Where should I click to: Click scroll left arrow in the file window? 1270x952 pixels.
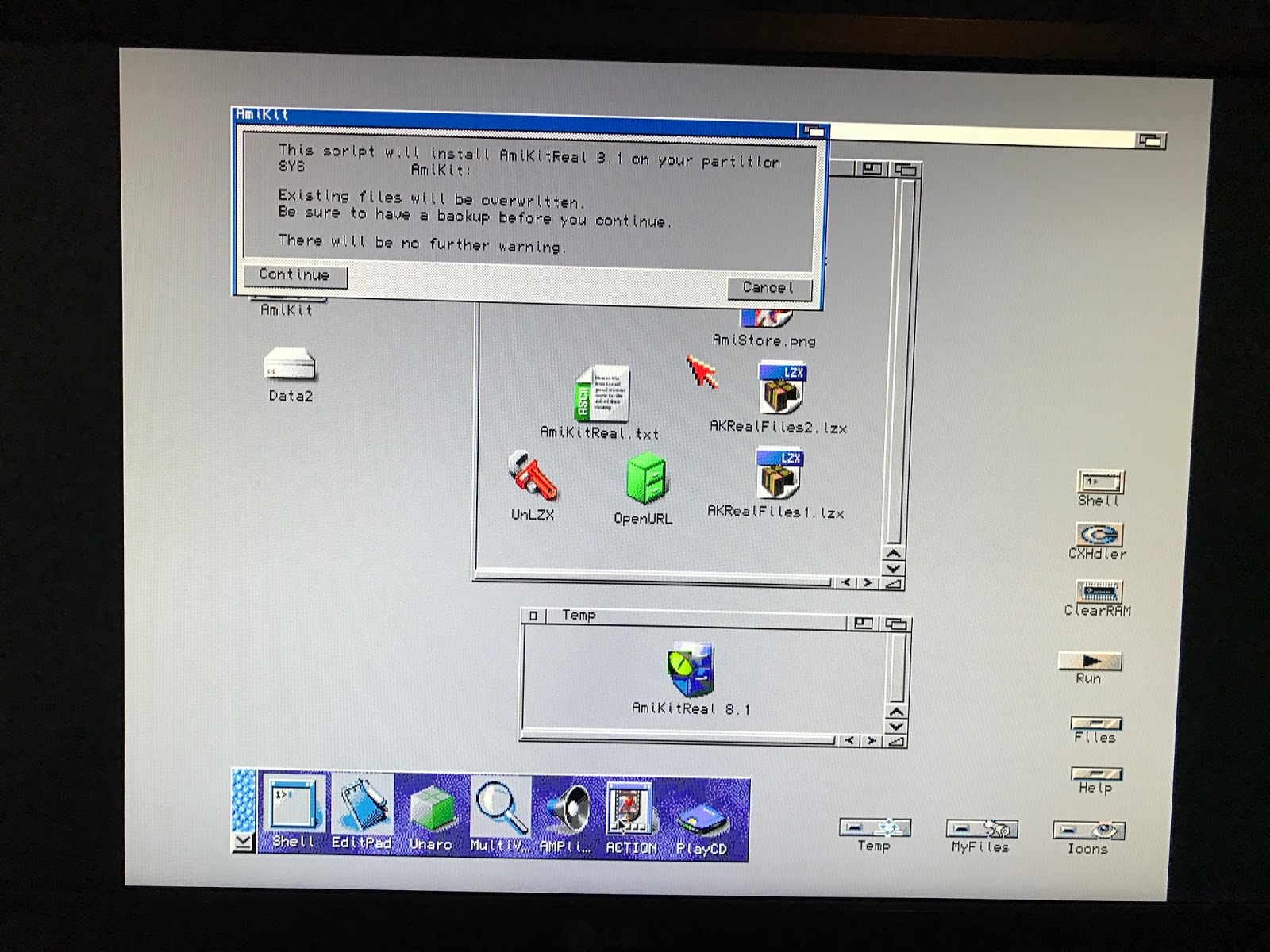click(x=846, y=583)
